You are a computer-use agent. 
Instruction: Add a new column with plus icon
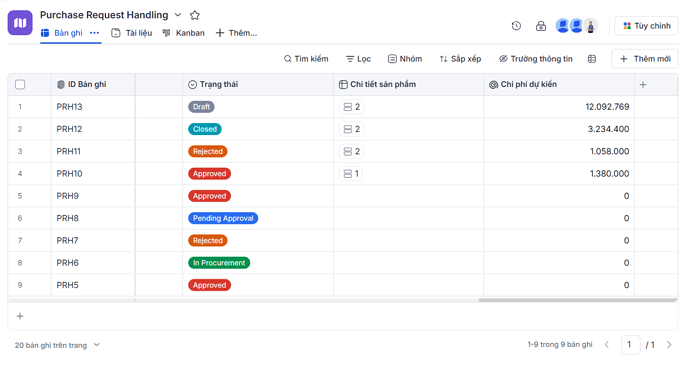coord(643,84)
